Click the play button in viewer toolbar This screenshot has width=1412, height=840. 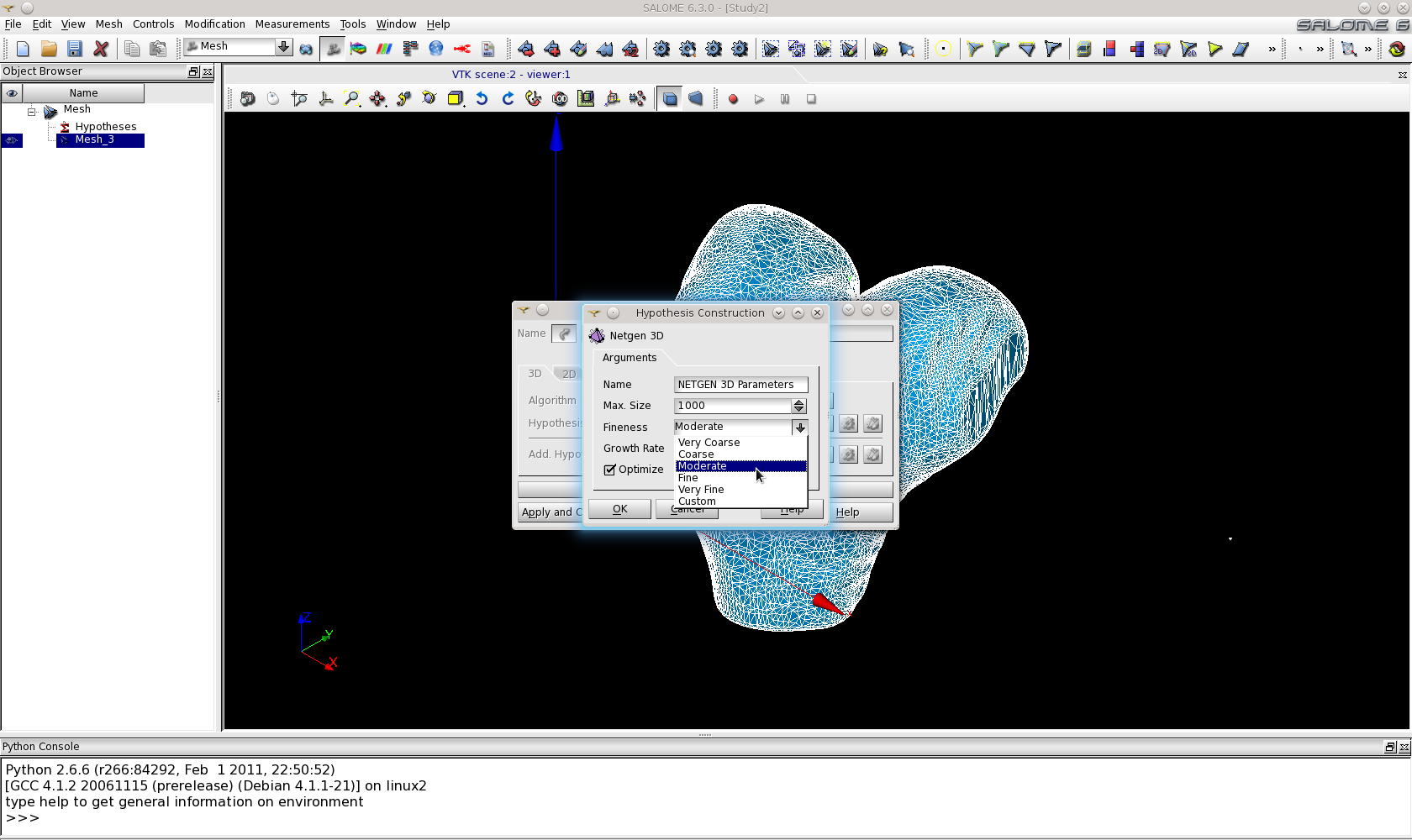[x=759, y=99]
